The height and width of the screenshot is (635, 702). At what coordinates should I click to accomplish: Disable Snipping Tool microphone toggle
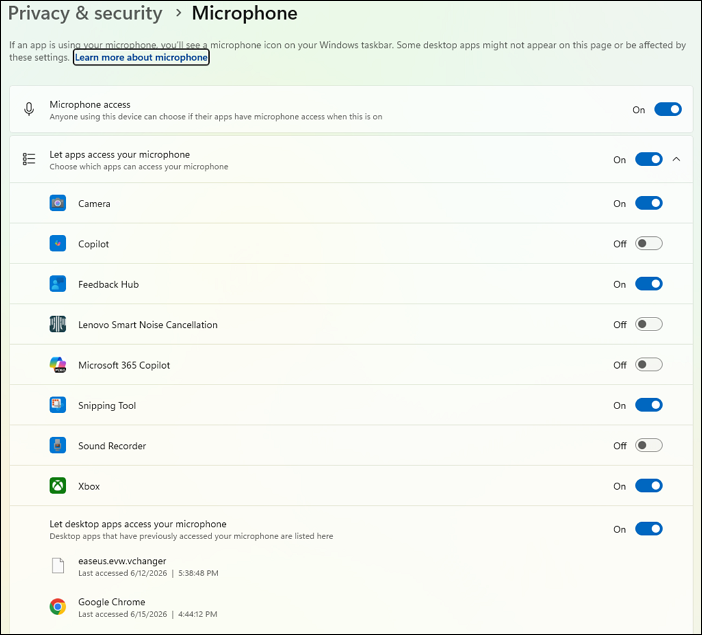point(649,405)
